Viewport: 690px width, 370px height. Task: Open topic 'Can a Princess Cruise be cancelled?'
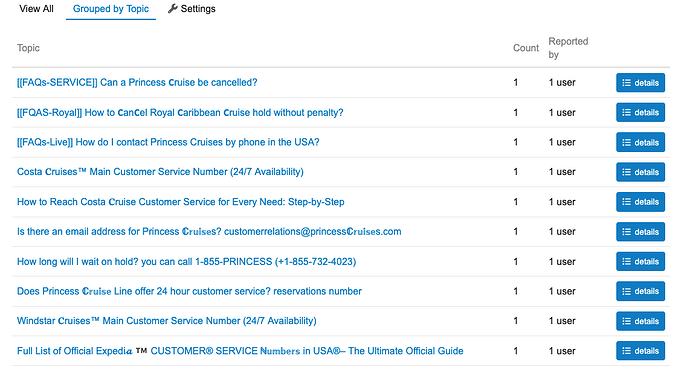137,82
